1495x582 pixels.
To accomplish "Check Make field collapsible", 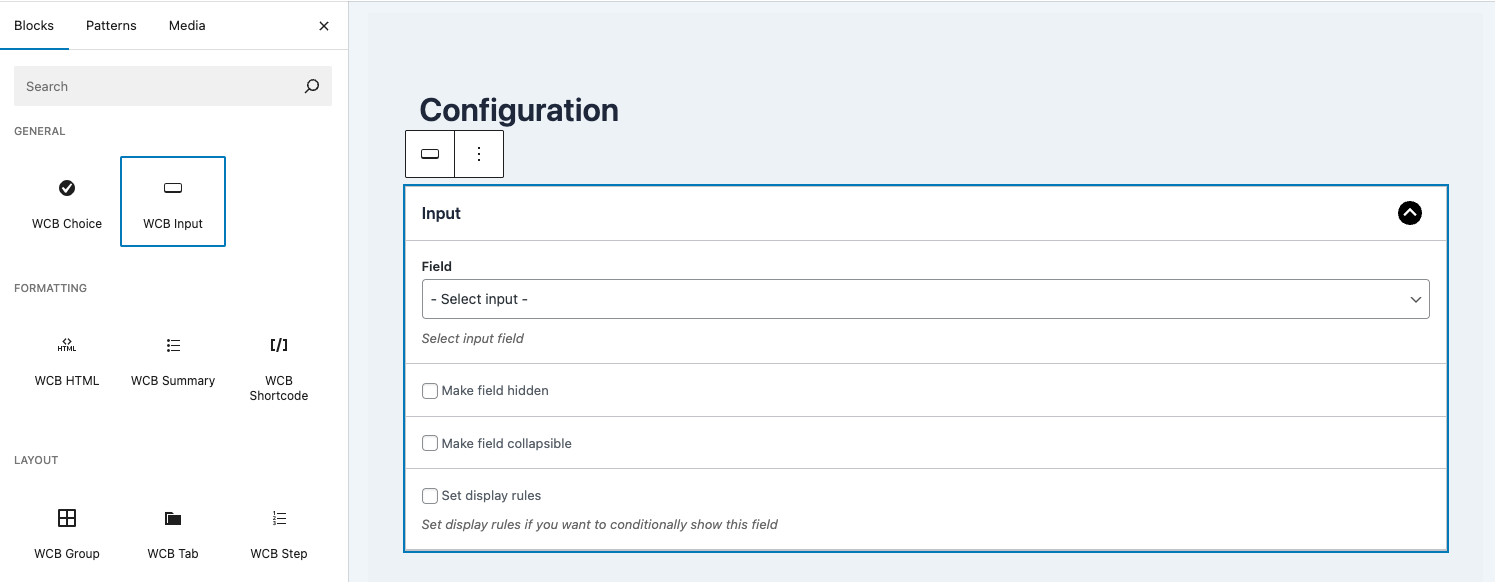I will coord(430,443).
